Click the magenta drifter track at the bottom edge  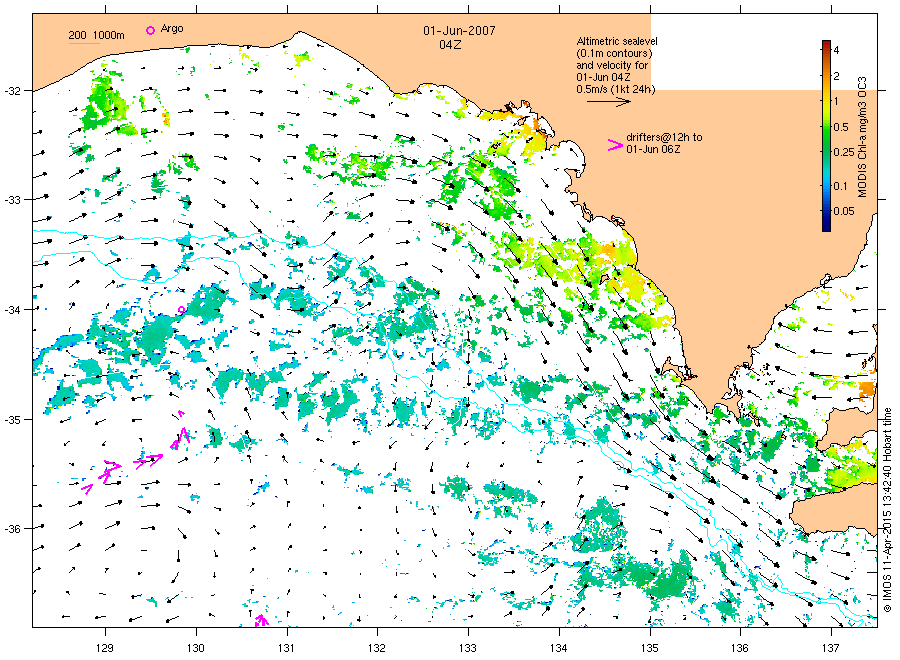click(x=261, y=620)
